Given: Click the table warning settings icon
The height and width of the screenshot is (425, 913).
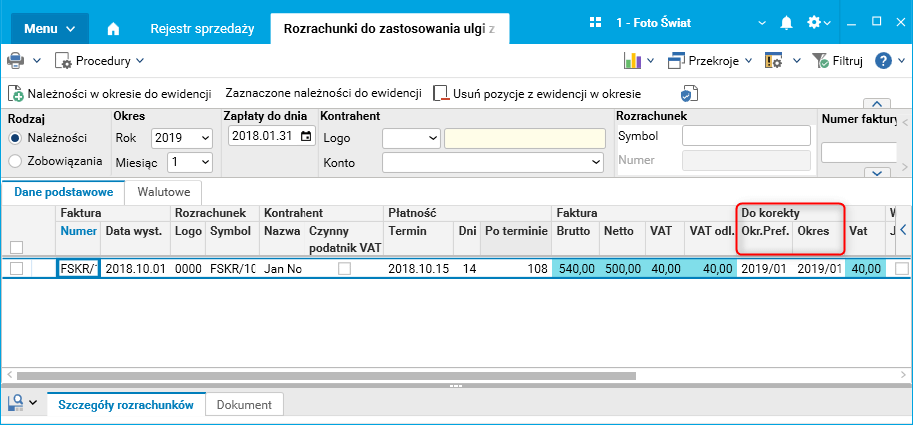Looking at the screenshot, I should (773, 61).
